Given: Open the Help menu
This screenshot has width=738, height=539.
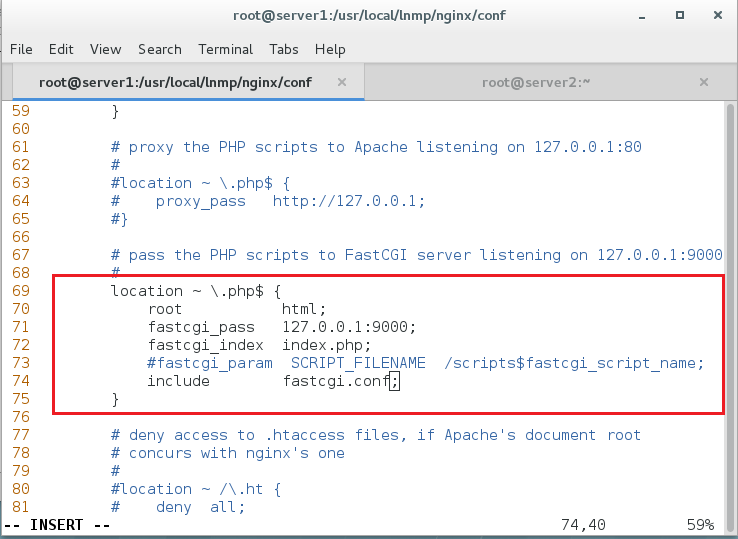Looking at the screenshot, I should (330, 49).
